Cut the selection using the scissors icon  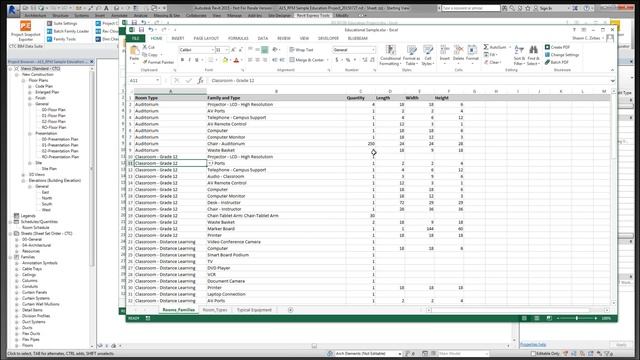coord(145,47)
